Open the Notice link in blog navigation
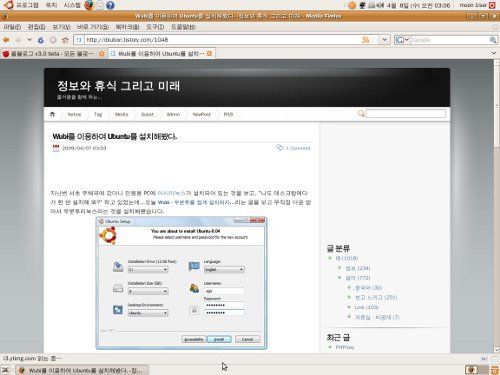 click(x=74, y=114)
